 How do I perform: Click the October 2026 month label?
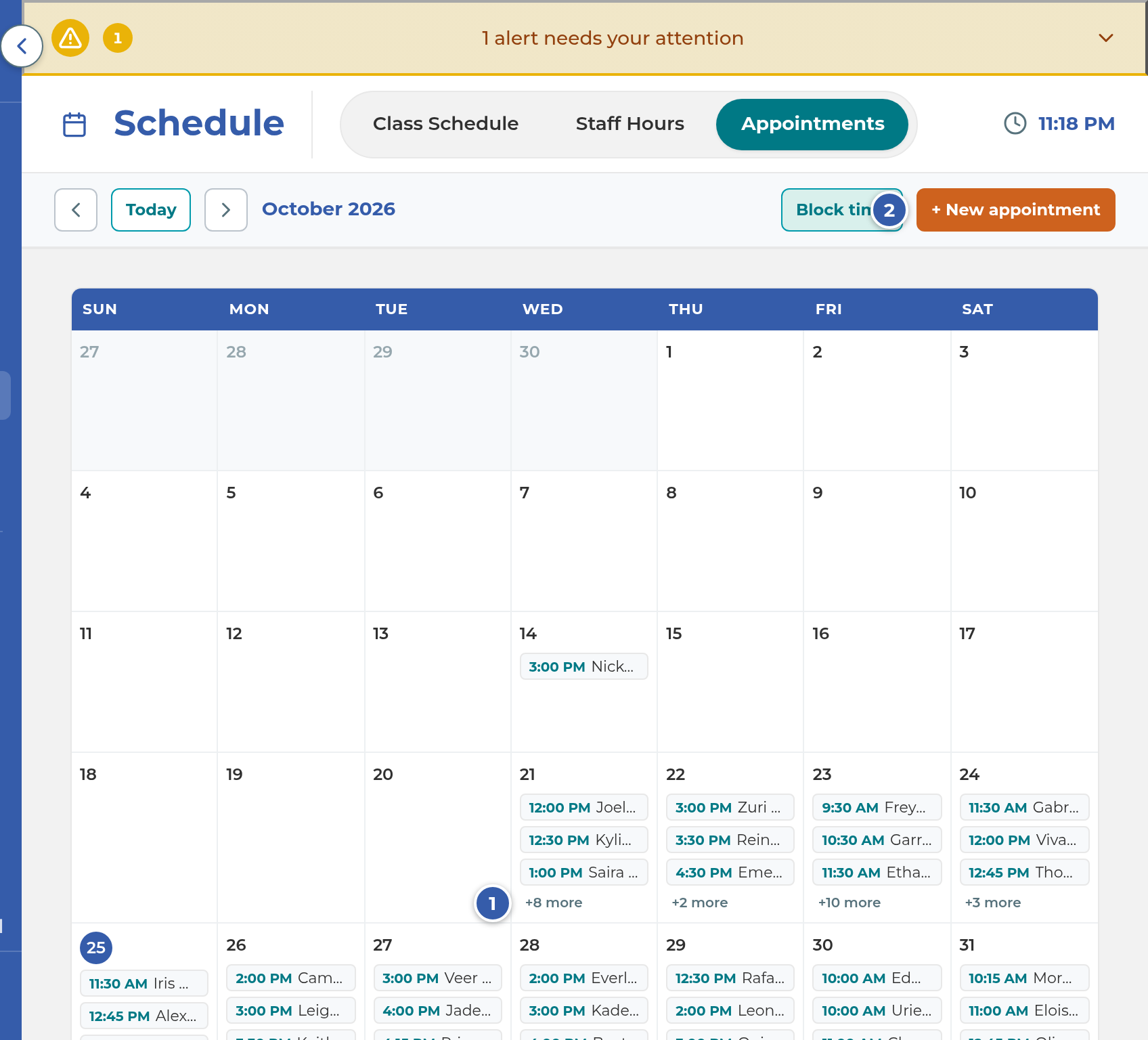(328, 209)
